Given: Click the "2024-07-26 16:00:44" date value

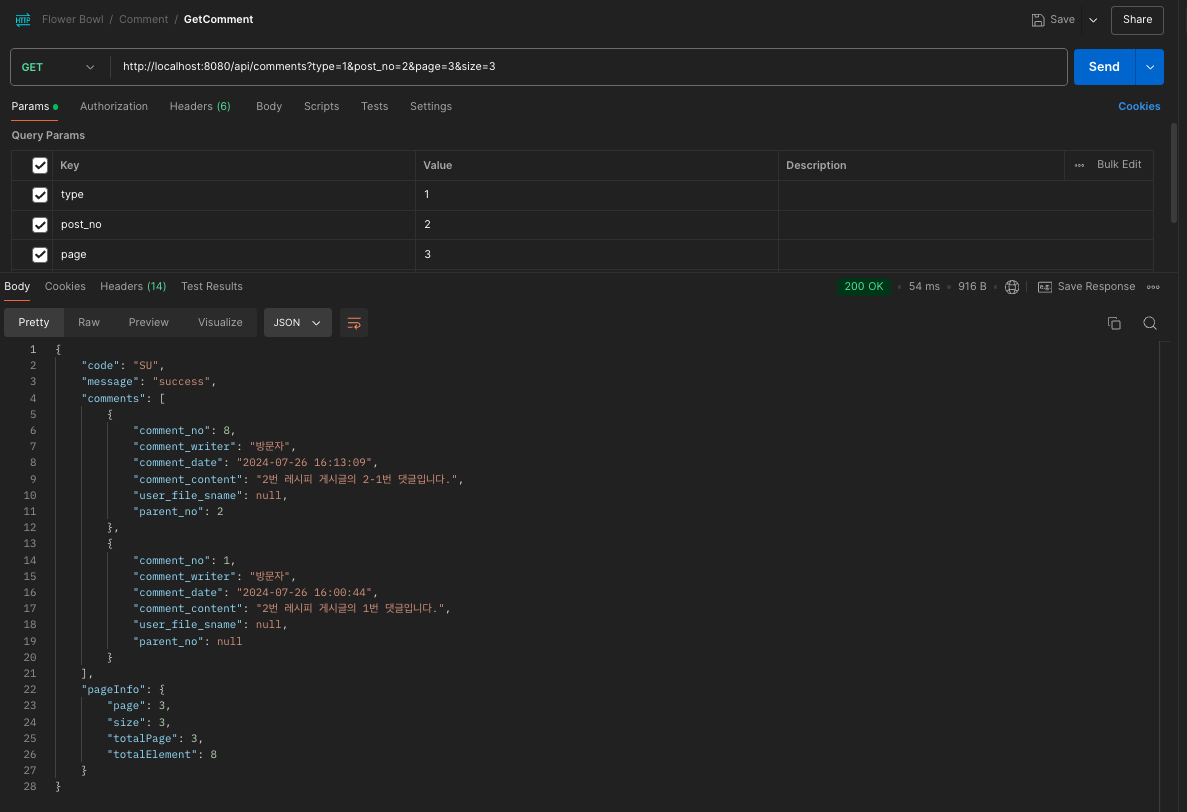Looking at the screenshot, I should (304, 593).
